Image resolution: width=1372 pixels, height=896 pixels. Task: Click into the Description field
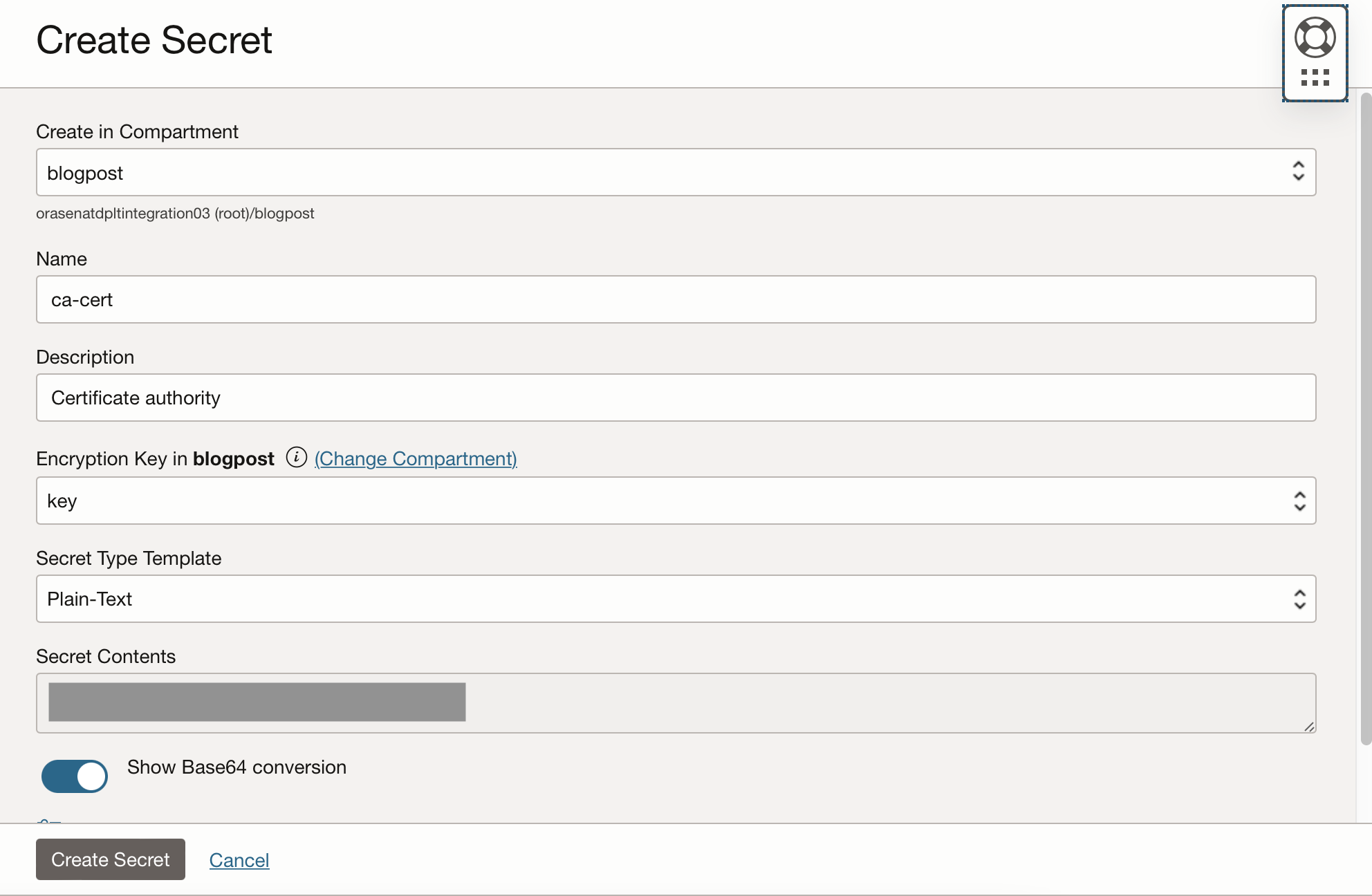[676, 398]
